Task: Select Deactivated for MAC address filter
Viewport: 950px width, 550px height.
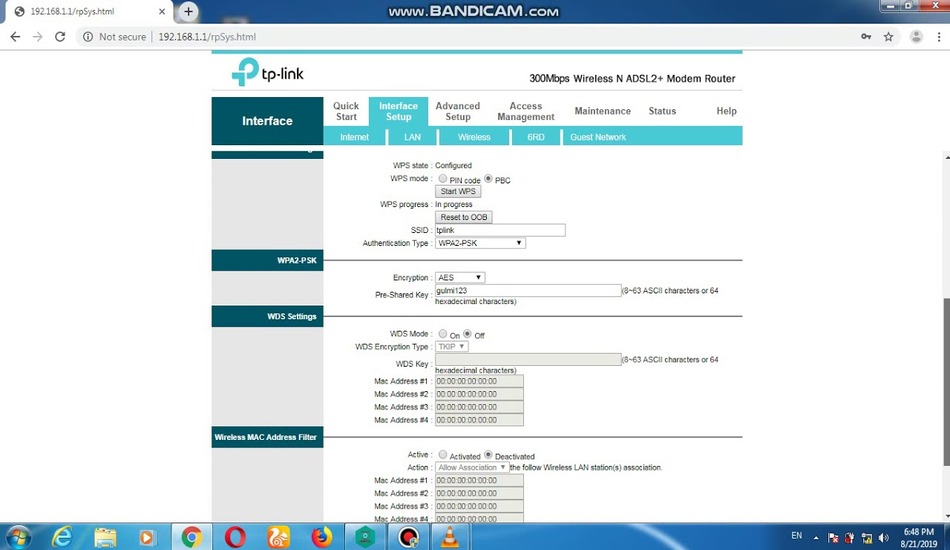Action: pos(488,454)
